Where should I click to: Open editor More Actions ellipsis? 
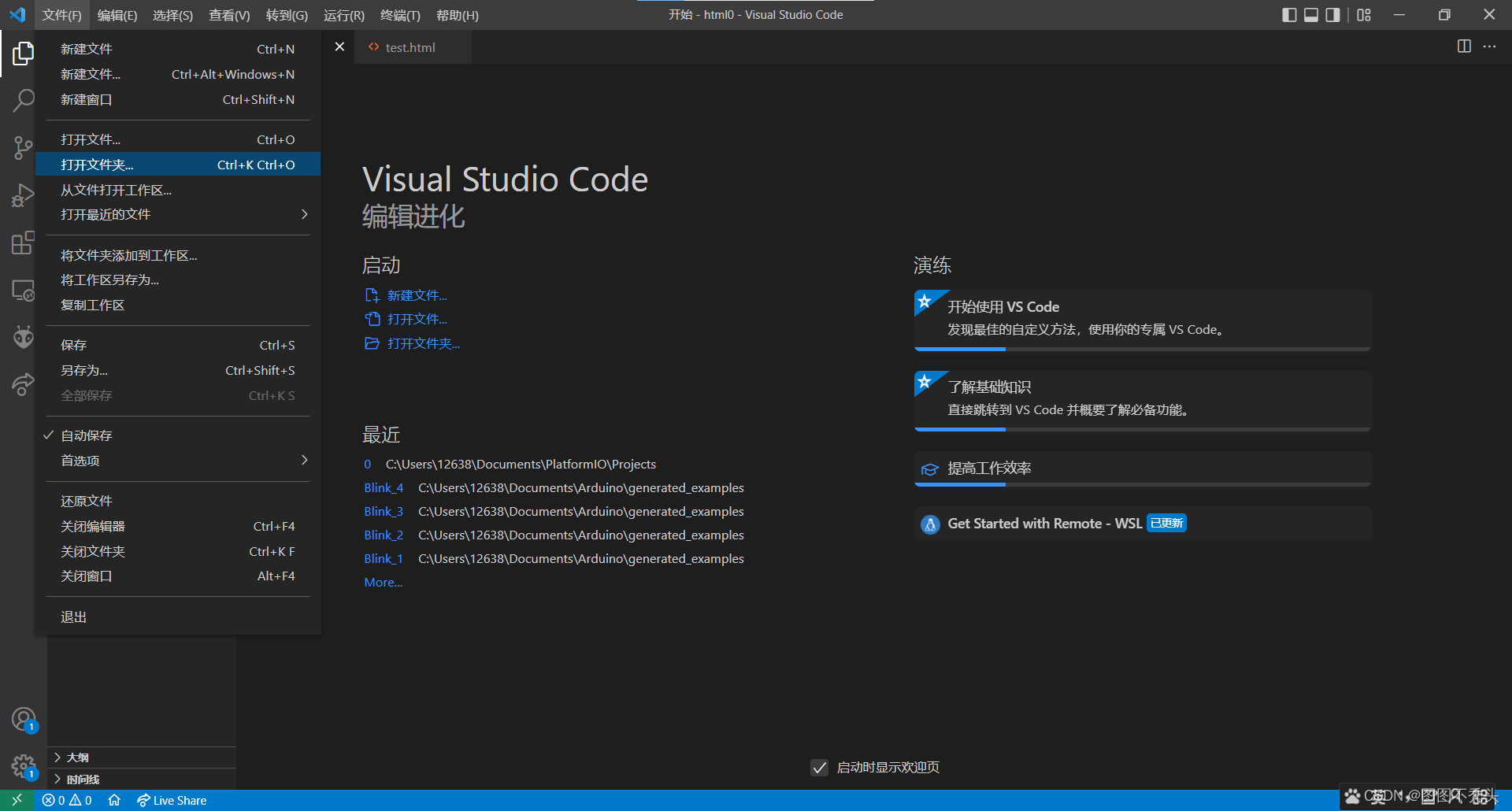point(1489,46)
